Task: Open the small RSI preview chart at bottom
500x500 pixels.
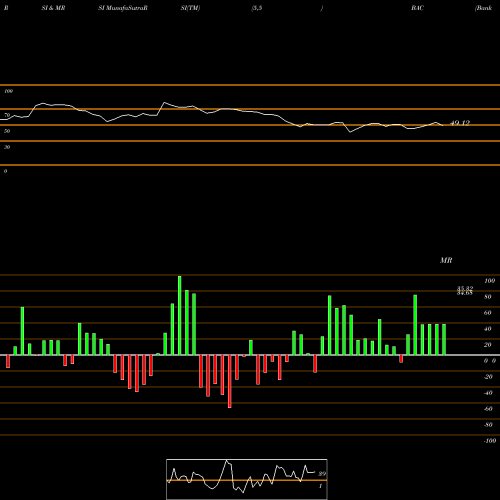Action: point(247,479)
